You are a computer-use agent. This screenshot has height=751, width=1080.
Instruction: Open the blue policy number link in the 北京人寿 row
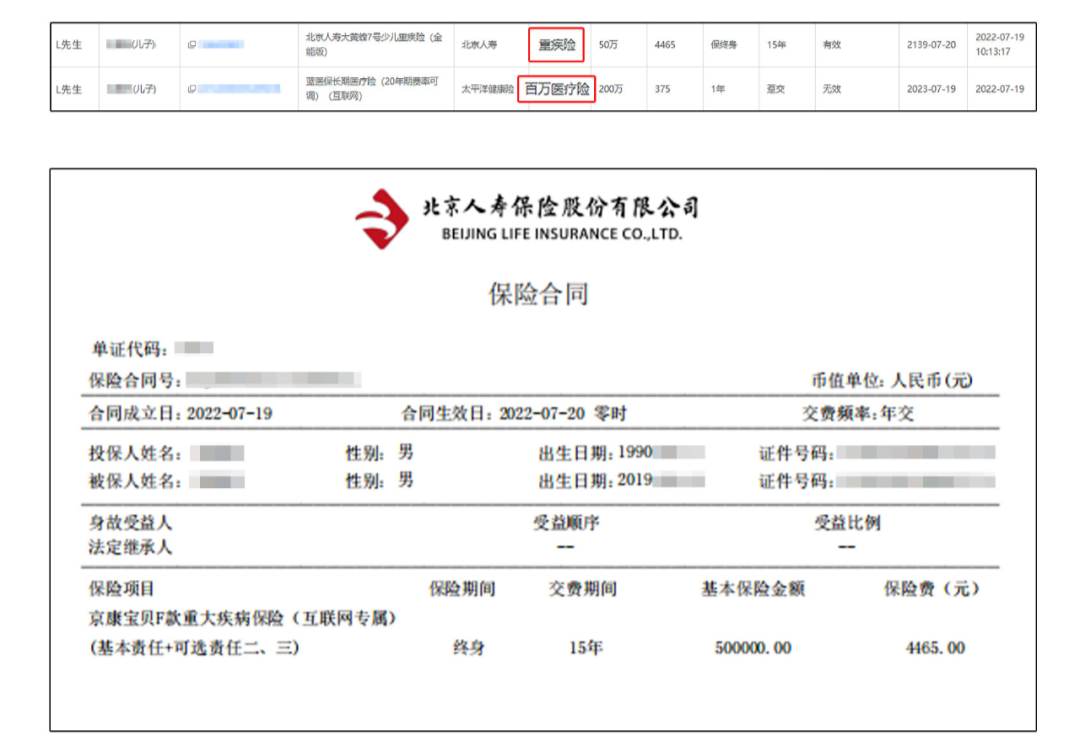point(221,45)
